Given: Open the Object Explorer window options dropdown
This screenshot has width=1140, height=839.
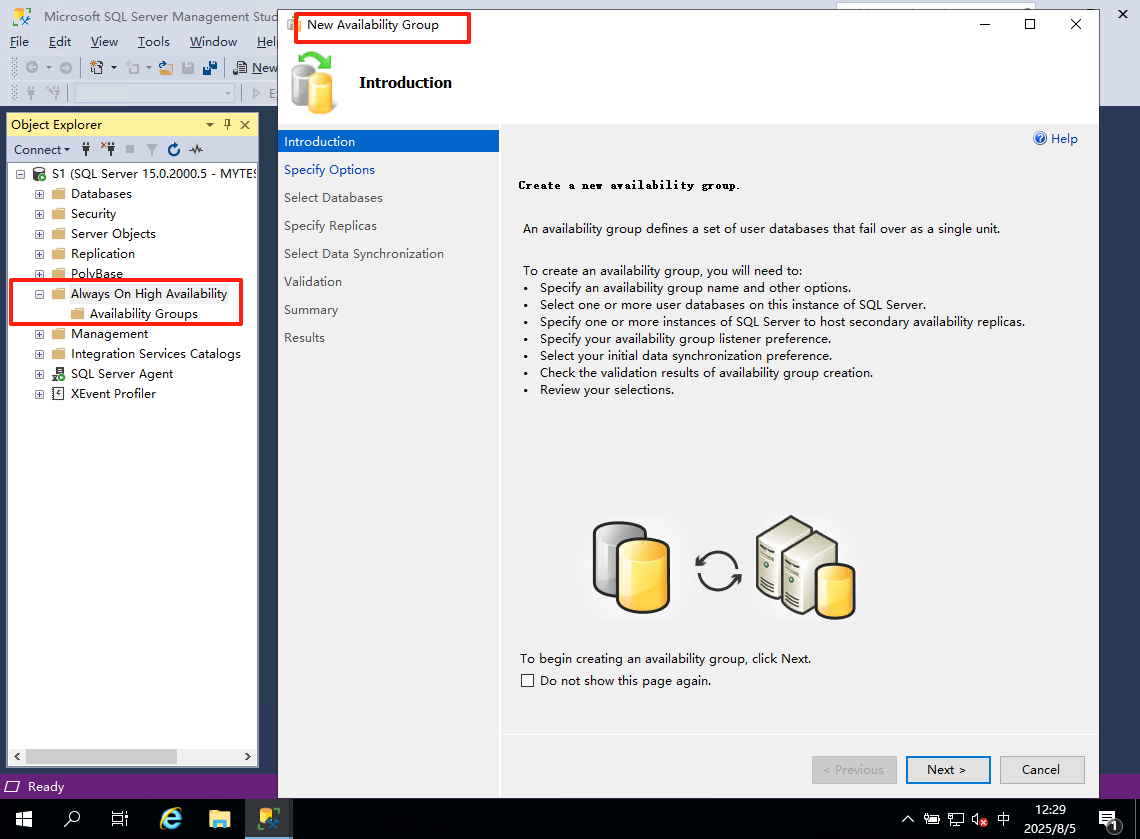Looking at the screenshot, I should pos(210,124).
